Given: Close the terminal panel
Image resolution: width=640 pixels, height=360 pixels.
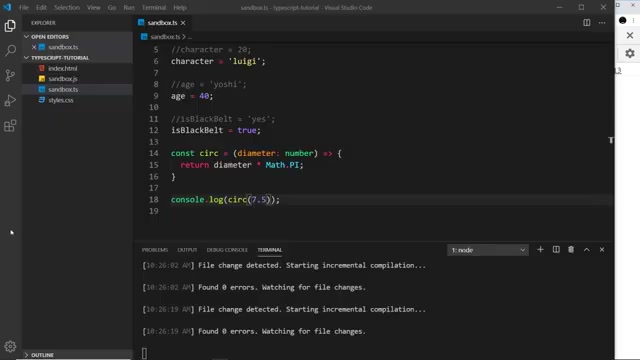Looking at the screenshot, I should 602,249.
